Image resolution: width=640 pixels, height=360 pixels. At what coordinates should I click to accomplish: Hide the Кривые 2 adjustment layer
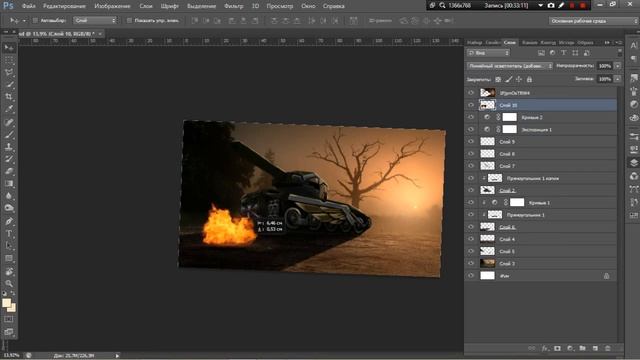471,117
